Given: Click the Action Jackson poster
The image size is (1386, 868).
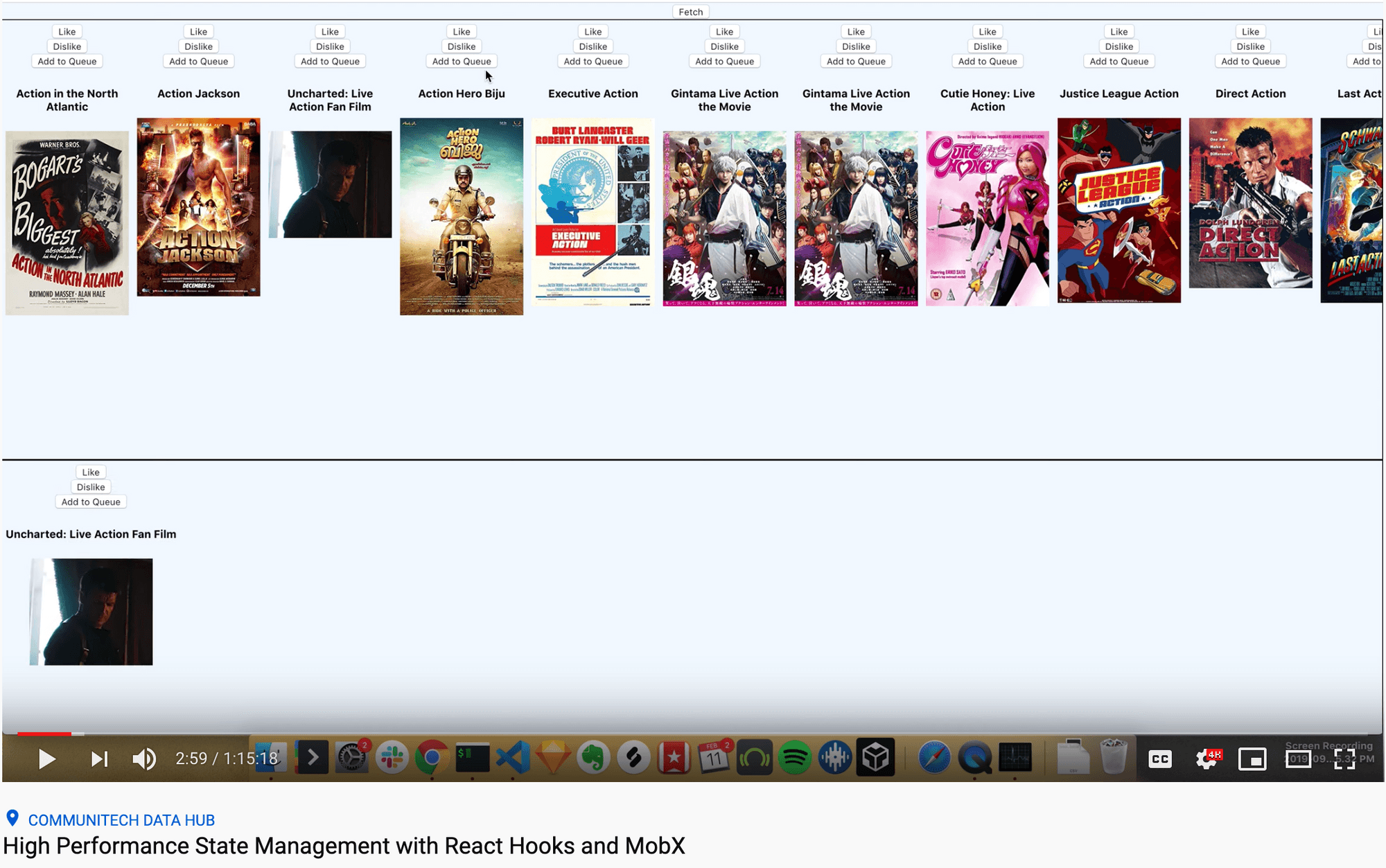Looking at the screenshot, I should click(198, 207).
